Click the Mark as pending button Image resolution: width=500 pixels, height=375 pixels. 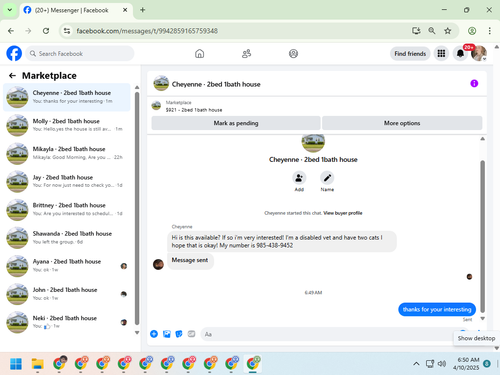[236, 123]
